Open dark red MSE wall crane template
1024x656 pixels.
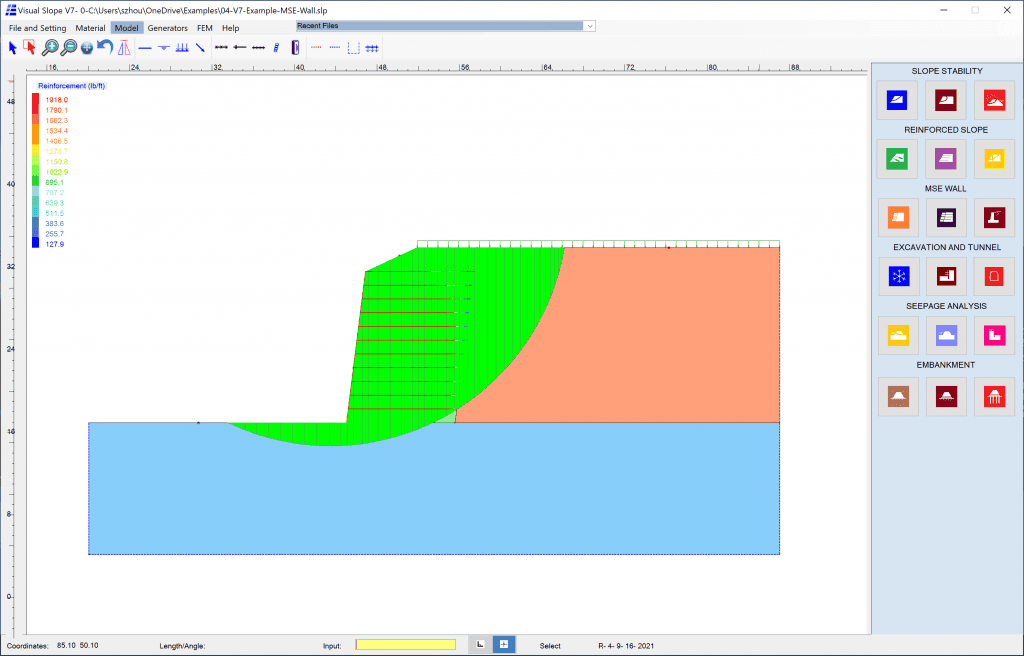(x=994, y=218)
